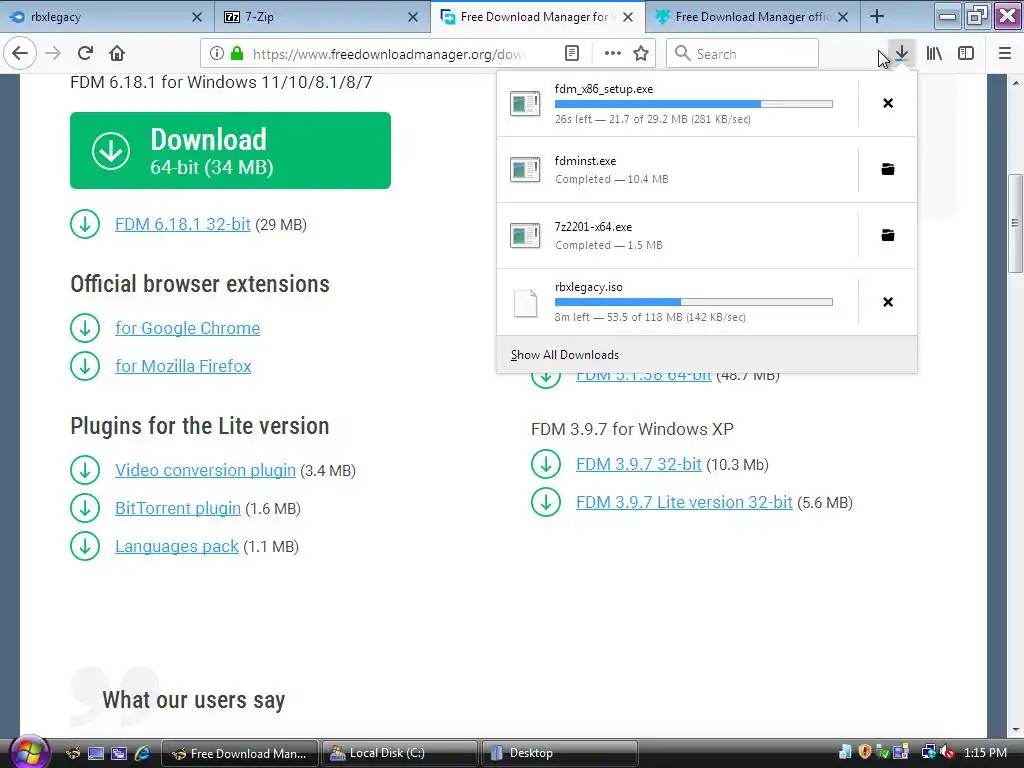Show site information icon in address bar

[217, 54]
